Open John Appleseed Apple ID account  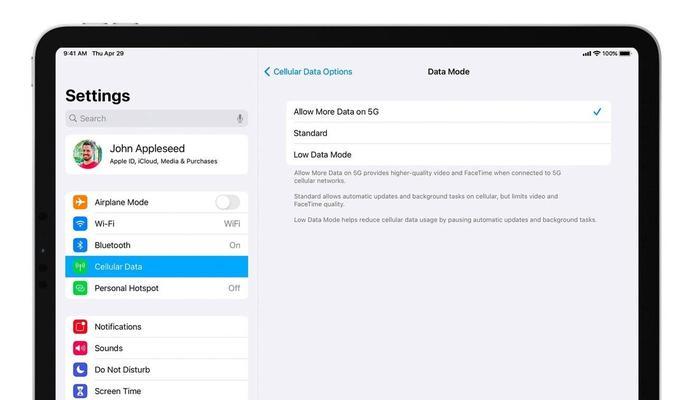click(x=156, y=154)
